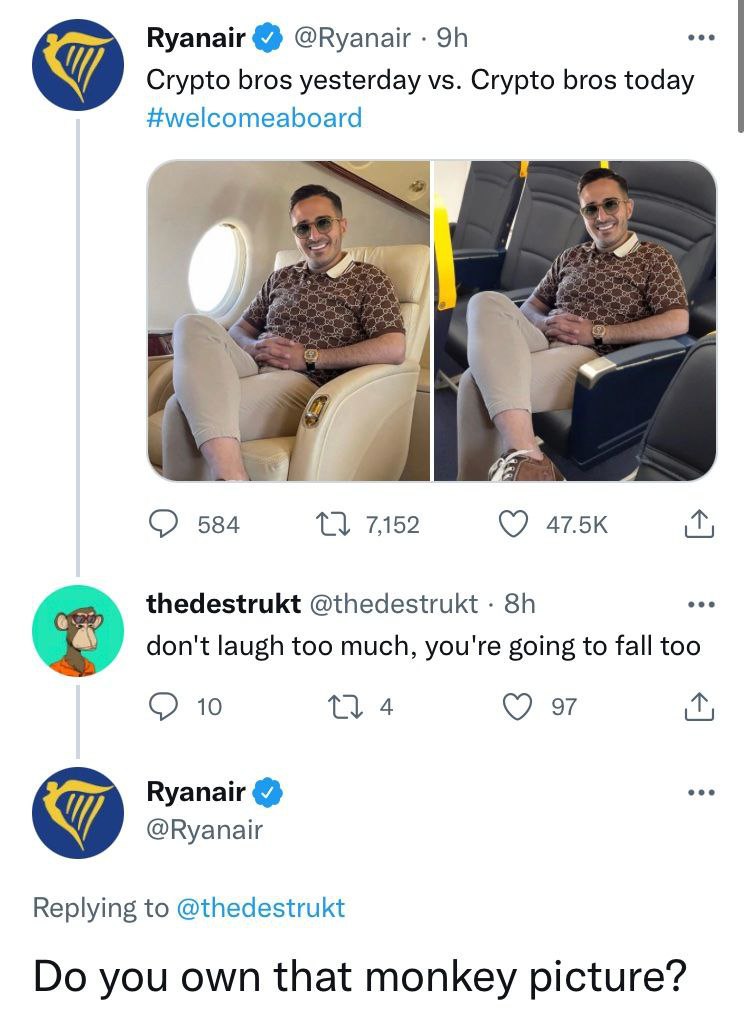This screenshot has width=750, height=1027.
Task: Like Ryanair's crypto bros tweet
Action: [513, 523]
